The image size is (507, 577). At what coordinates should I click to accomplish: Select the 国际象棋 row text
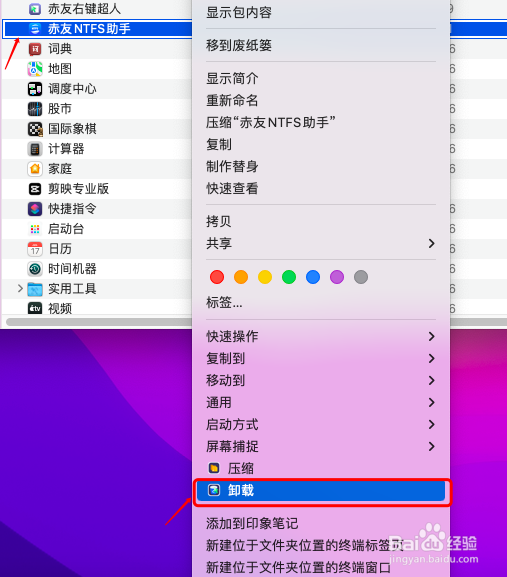click(72, 129)
